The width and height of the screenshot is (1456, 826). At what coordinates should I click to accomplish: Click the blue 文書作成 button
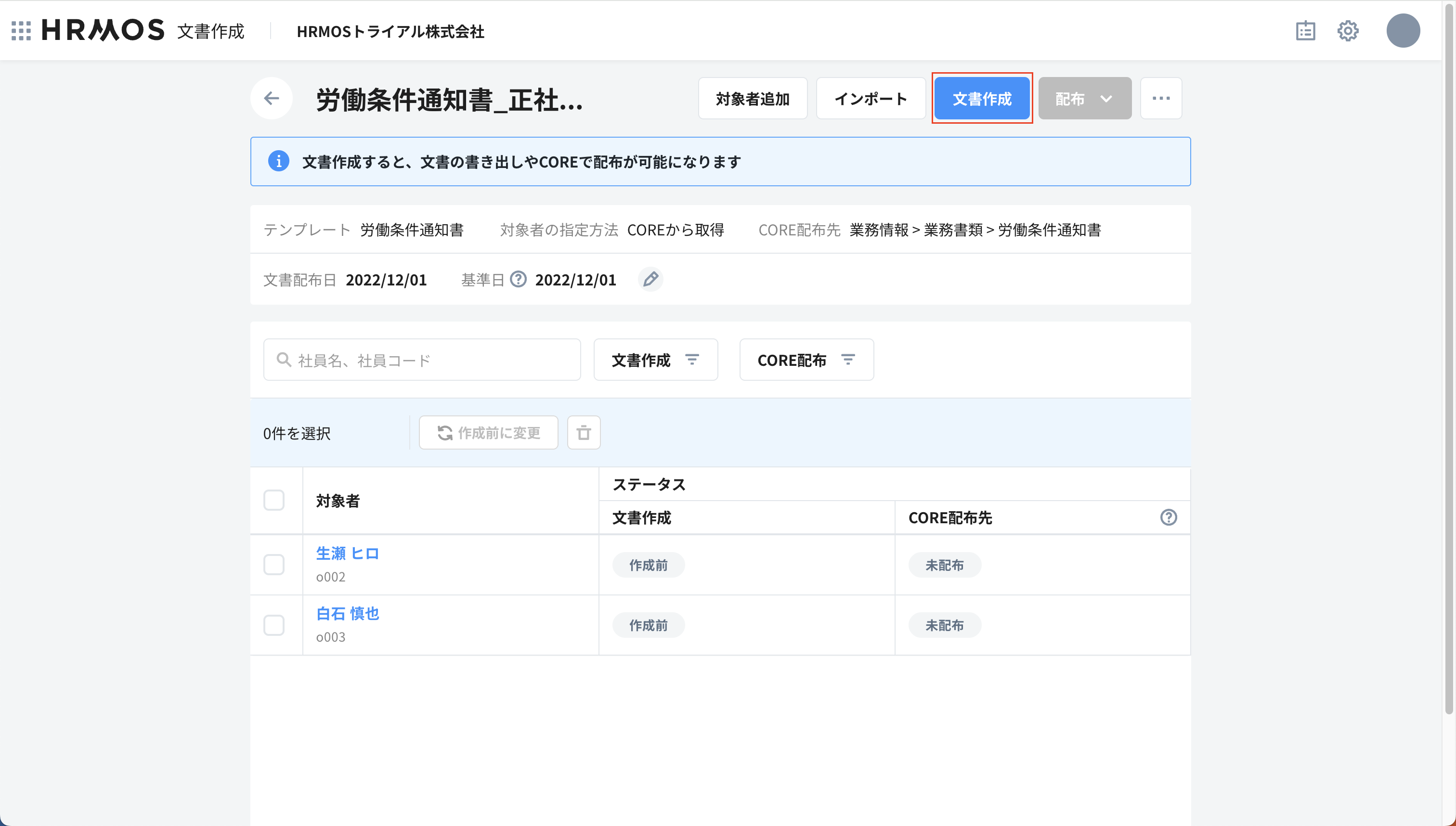click(982, 99)
